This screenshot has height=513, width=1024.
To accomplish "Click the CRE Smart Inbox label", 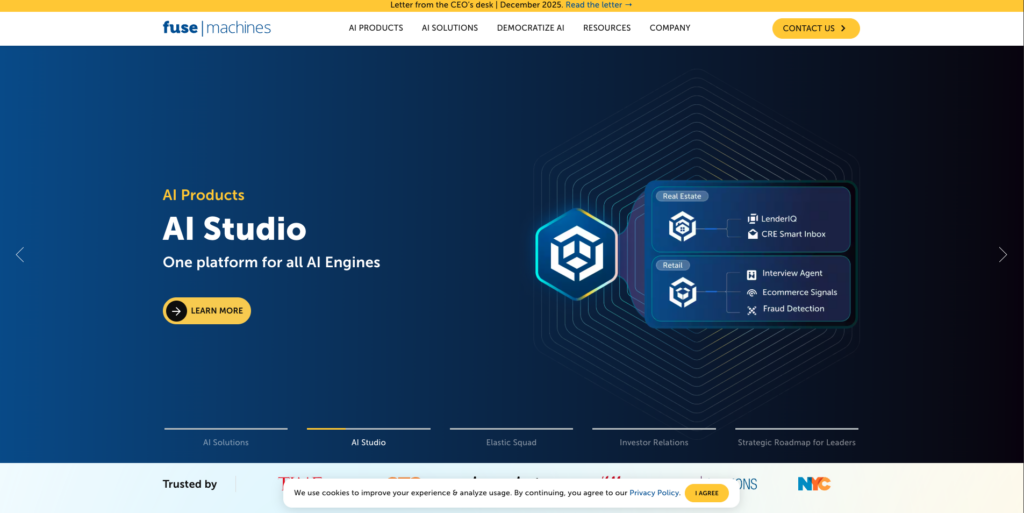I will (x=793, y=234).
